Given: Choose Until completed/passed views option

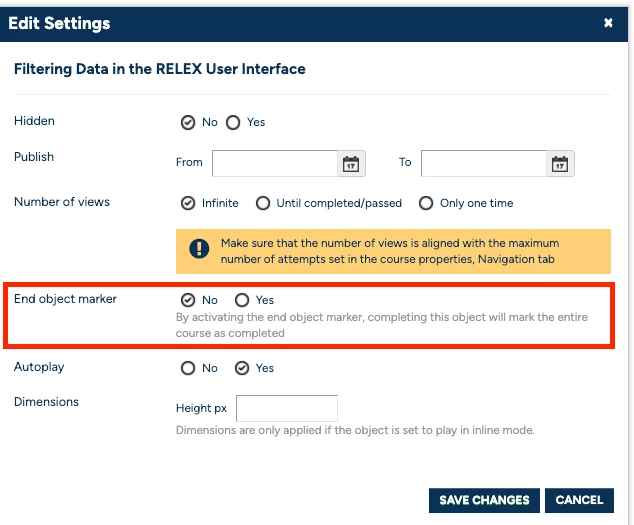Looking at the screenshot, I should click(x=263, y=203).
